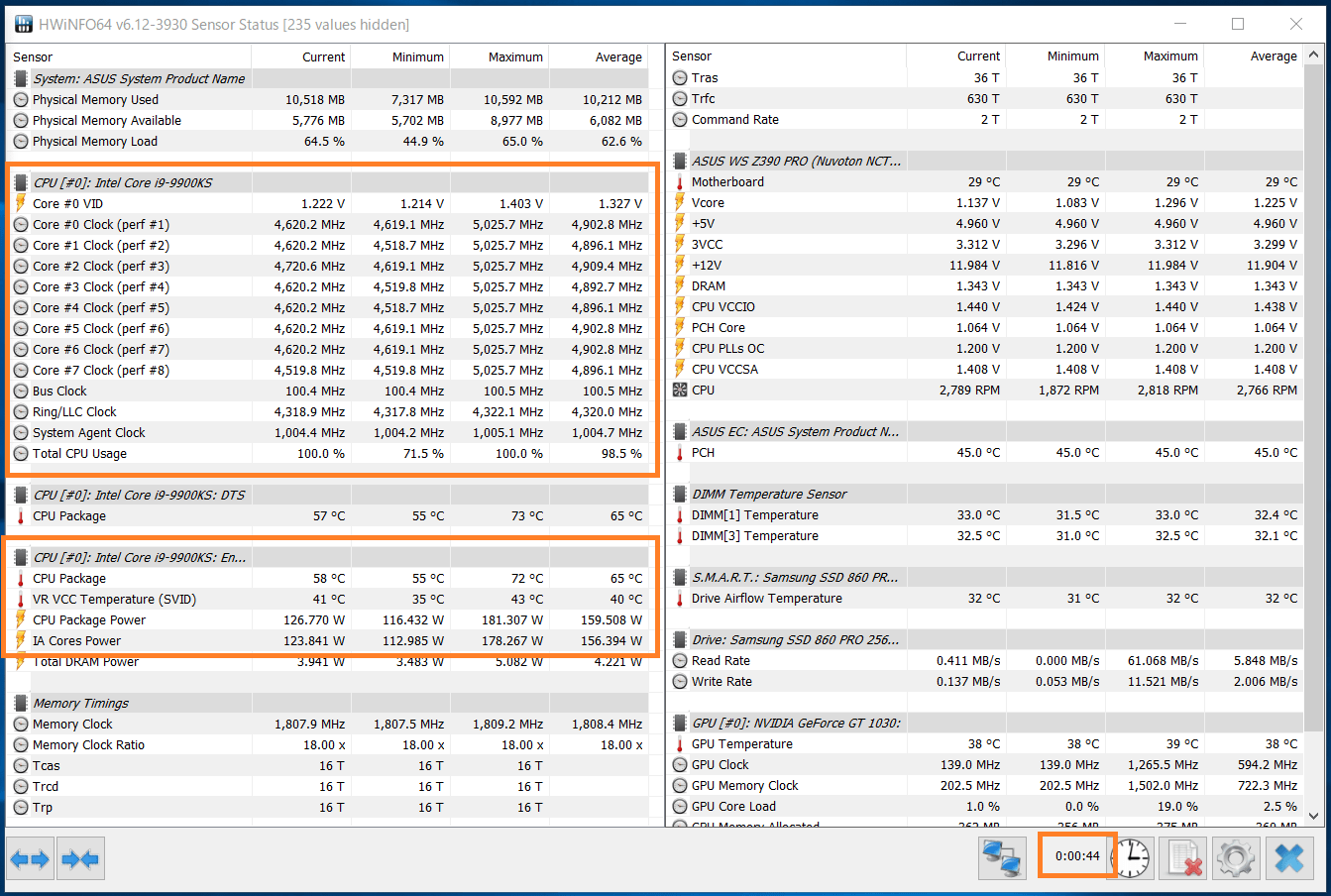The image size is (1331, 896).
Task: Click the thermometer icon next to Motherboard
Action: click(x=680, y=181)
